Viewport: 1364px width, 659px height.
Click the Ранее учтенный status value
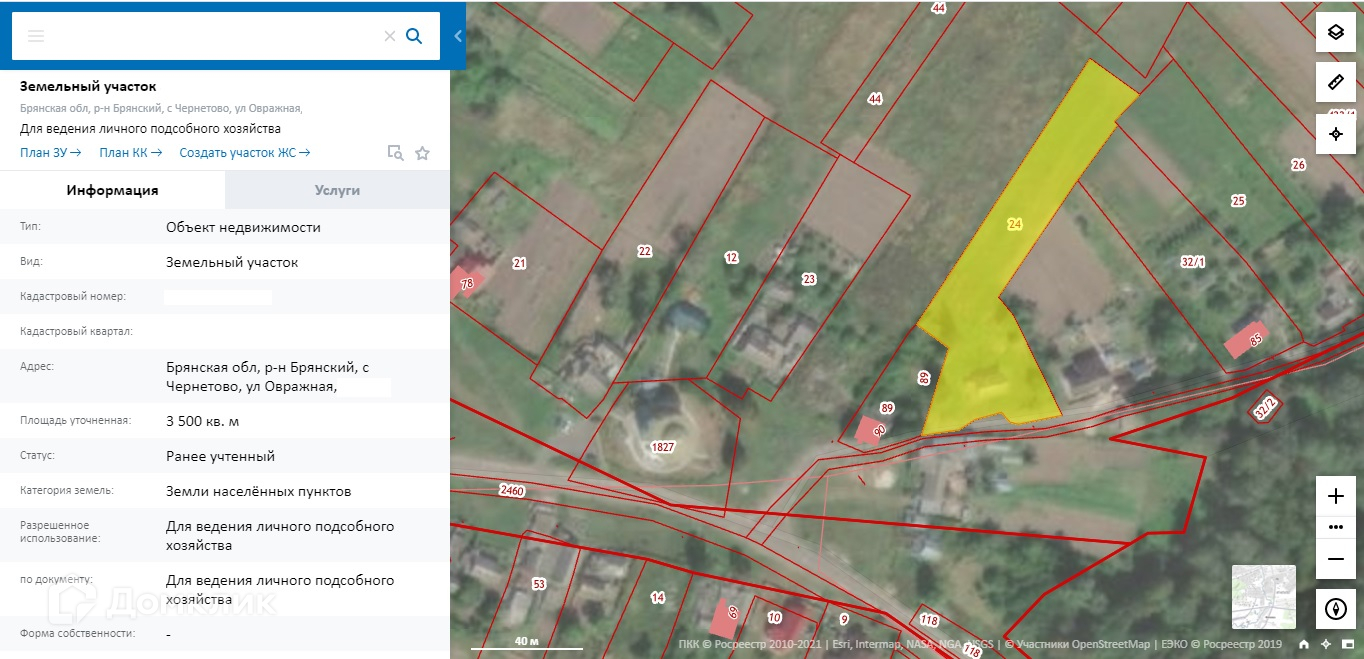tap(220, 456)
